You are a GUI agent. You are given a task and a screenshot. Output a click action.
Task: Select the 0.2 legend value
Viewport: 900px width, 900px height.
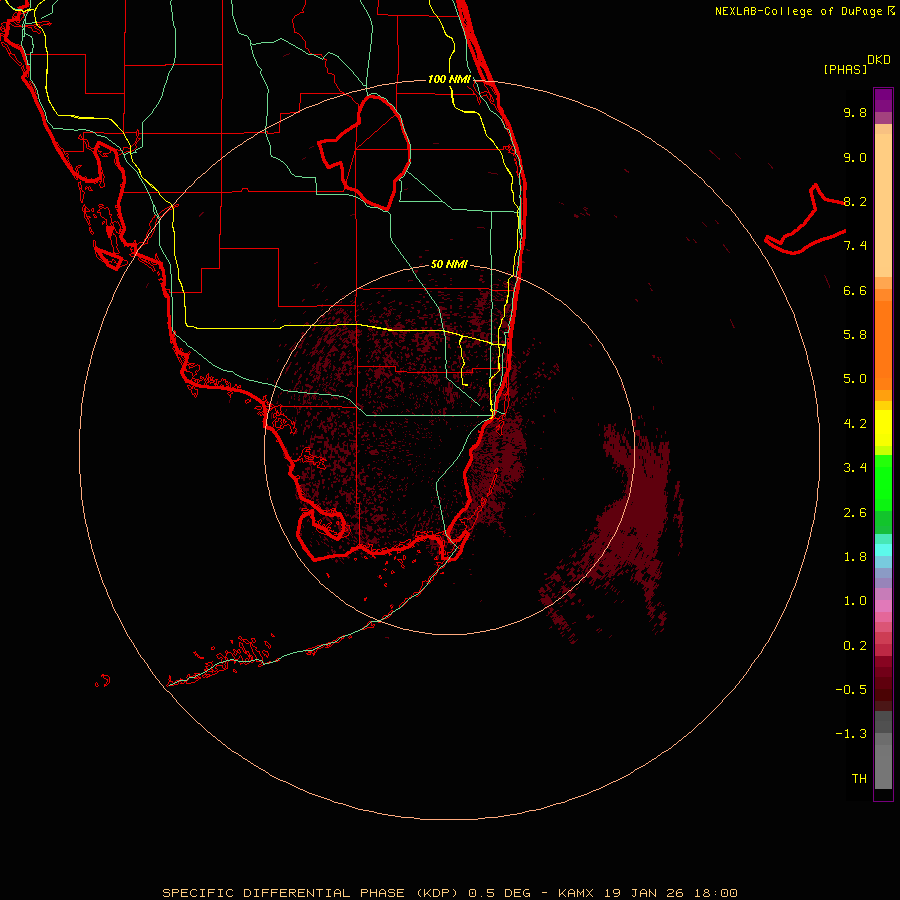(855, 646)
